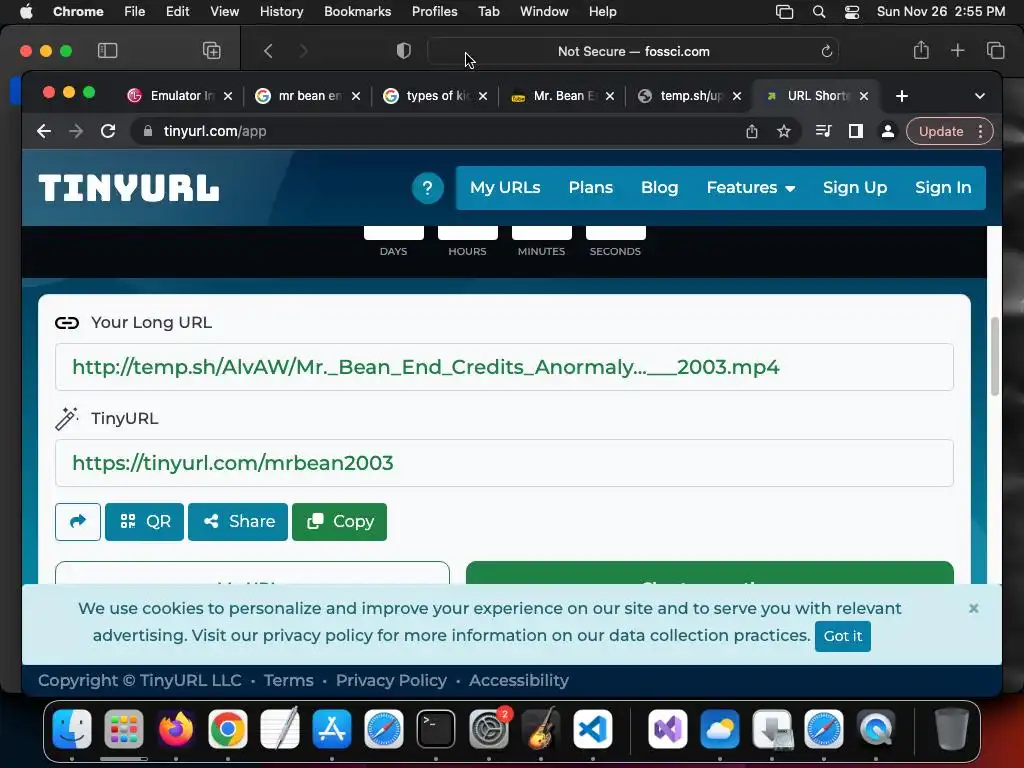This screenshot has width=1024, height=768.
Task: Show Safari tab overview in background window
Action: pos(995,51)
